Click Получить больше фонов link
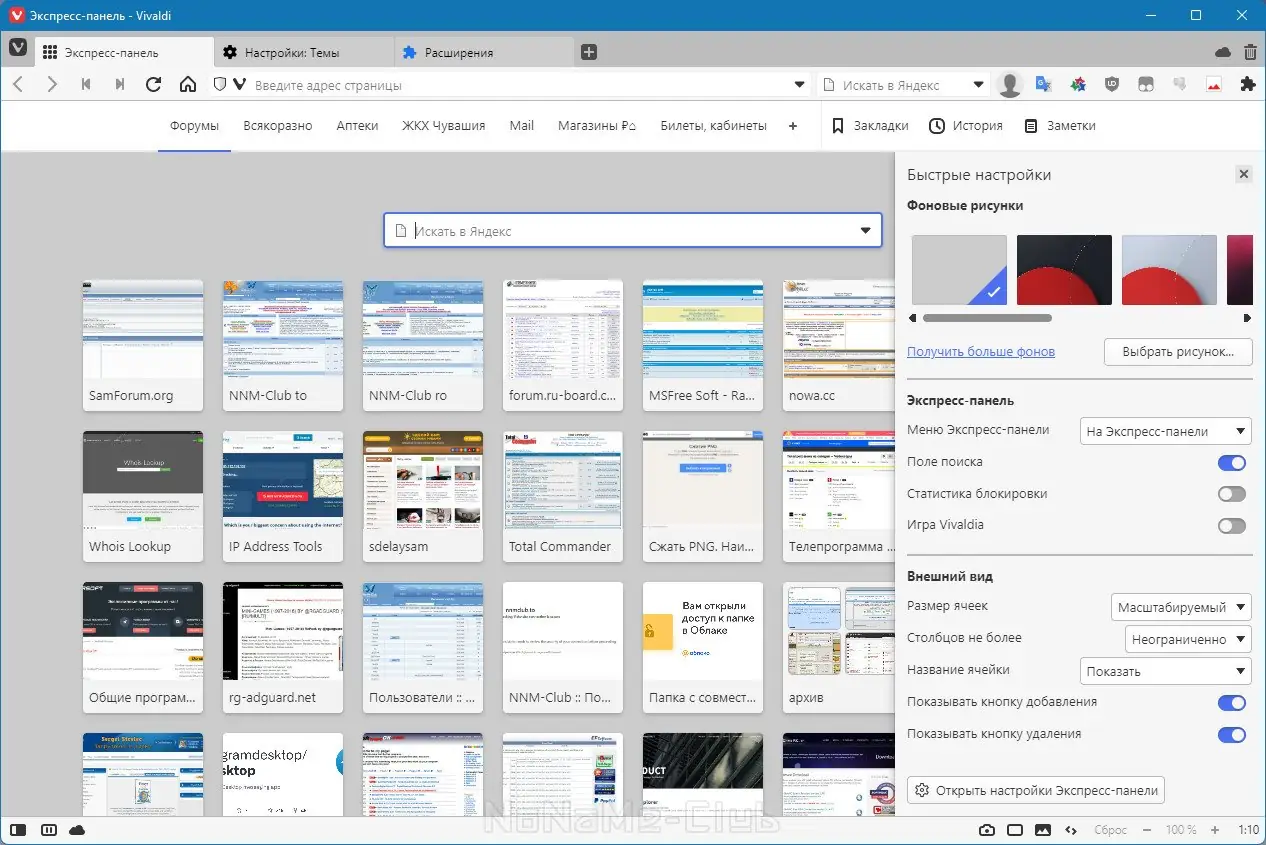 [x=981, y=352]
